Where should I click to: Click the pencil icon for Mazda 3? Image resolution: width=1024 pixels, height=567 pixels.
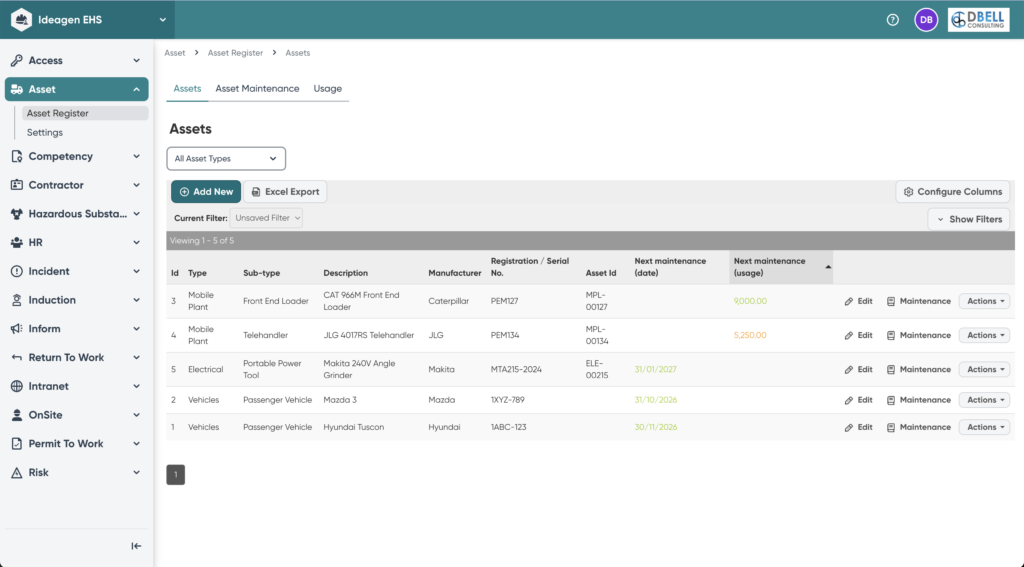tap(848, 400)
